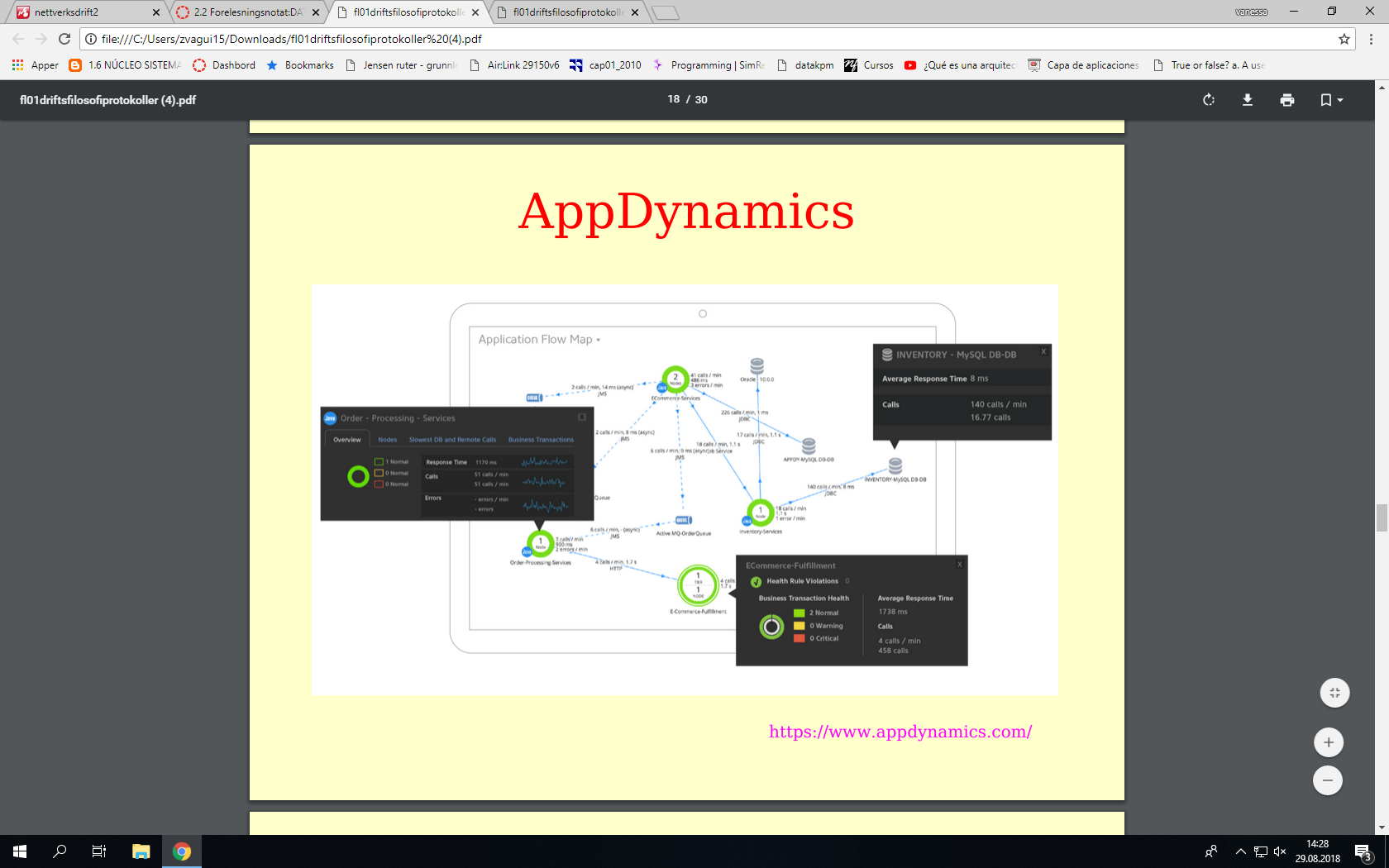Open the clock and calendar

pos(1318,851)
